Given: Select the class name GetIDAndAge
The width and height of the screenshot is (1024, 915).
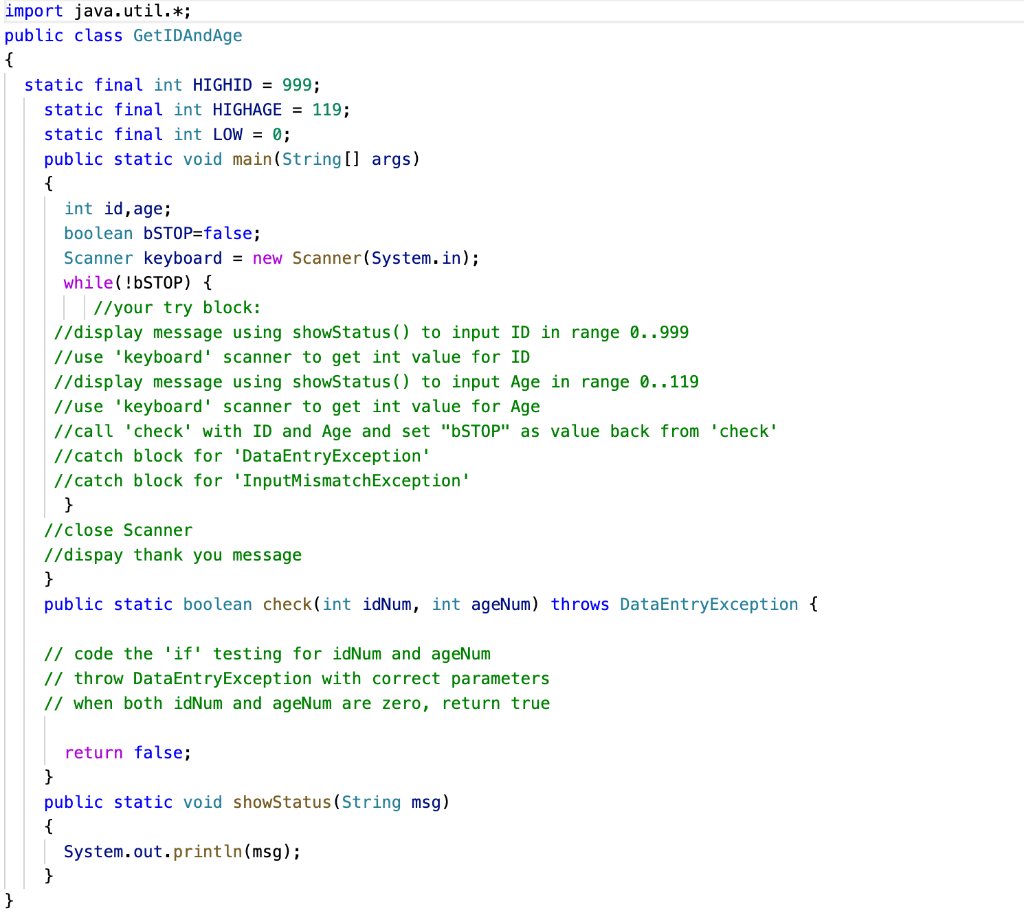Looking at the screenshot, I should click(x=186, y=35).
